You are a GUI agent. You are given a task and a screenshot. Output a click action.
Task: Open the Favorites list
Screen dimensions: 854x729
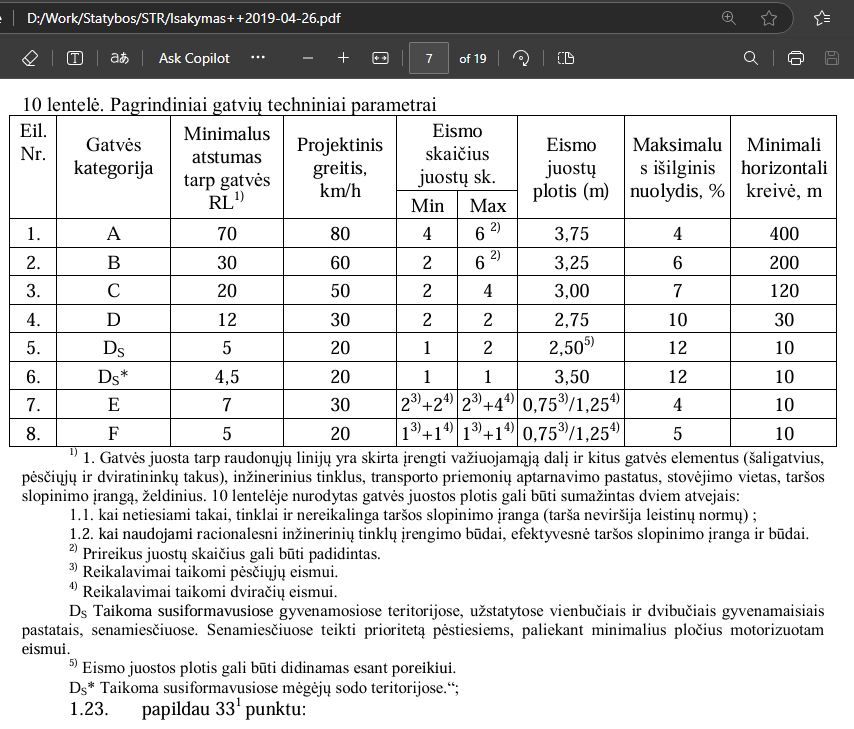[822, 18]
